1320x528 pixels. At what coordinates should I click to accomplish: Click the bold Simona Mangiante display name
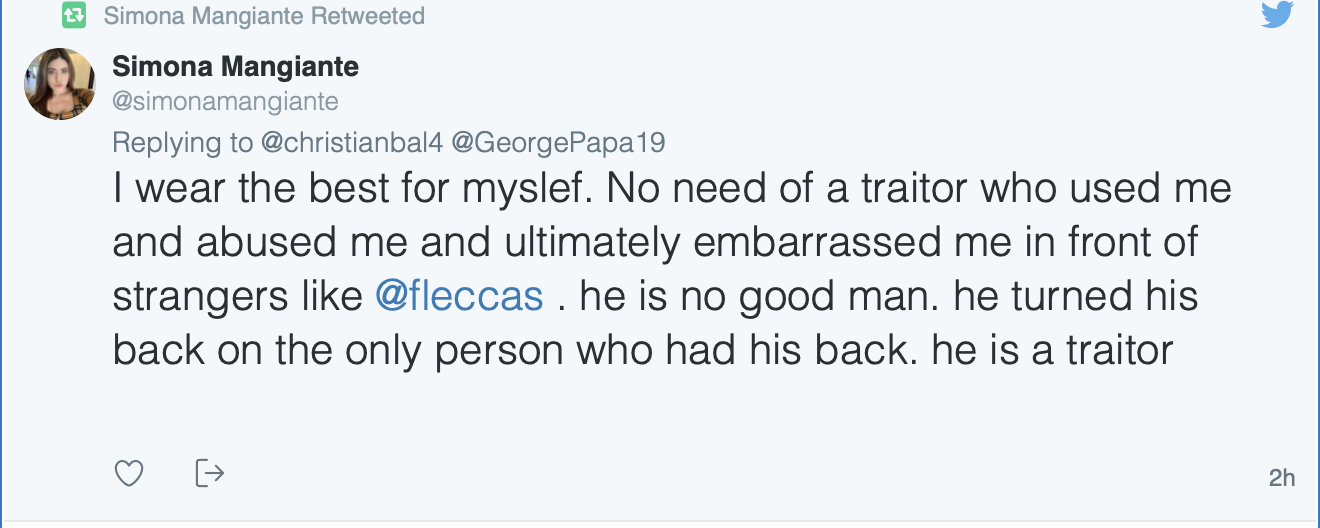tap(235, 67)
